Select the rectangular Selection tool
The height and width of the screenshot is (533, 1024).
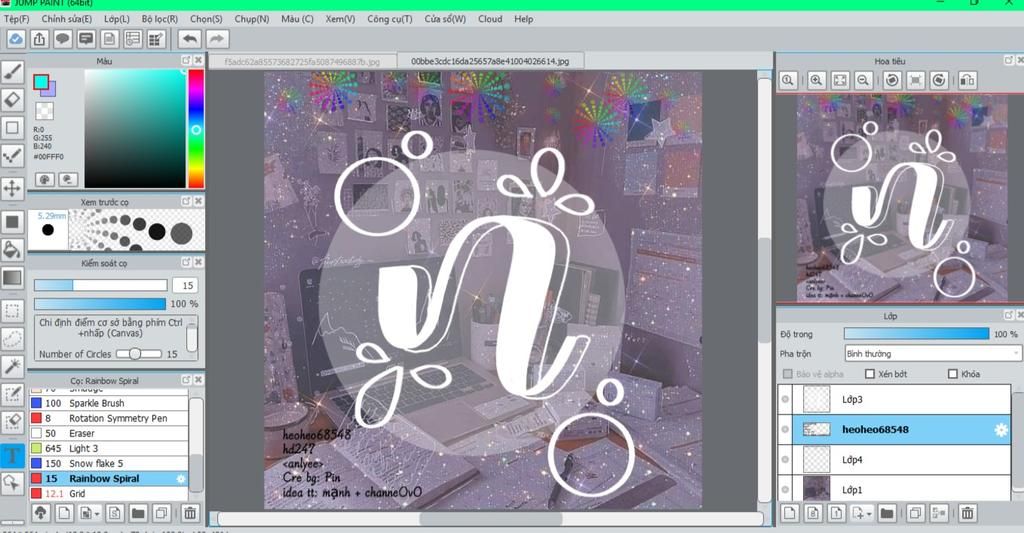12,311
